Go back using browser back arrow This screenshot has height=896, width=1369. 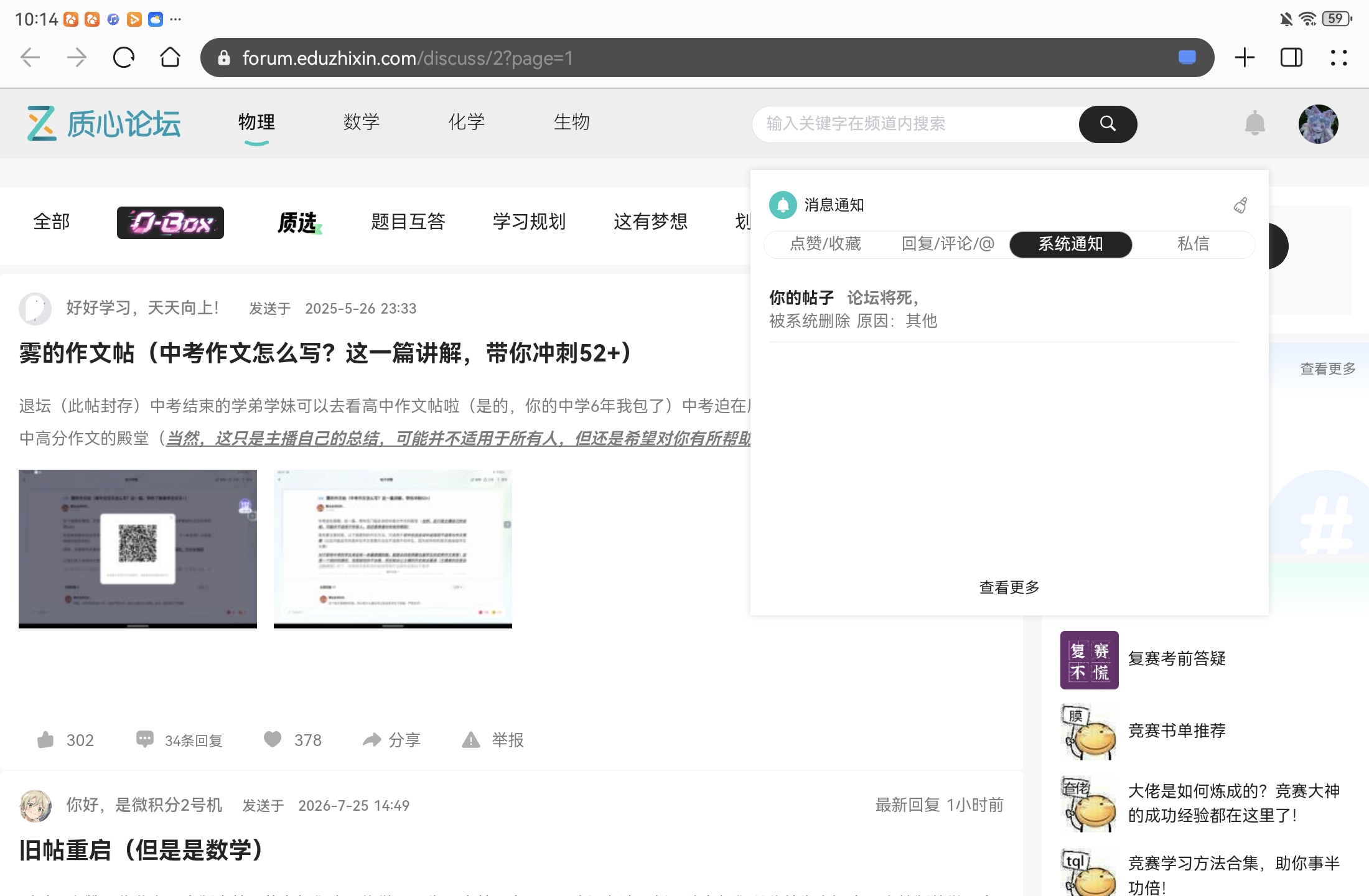30,58
